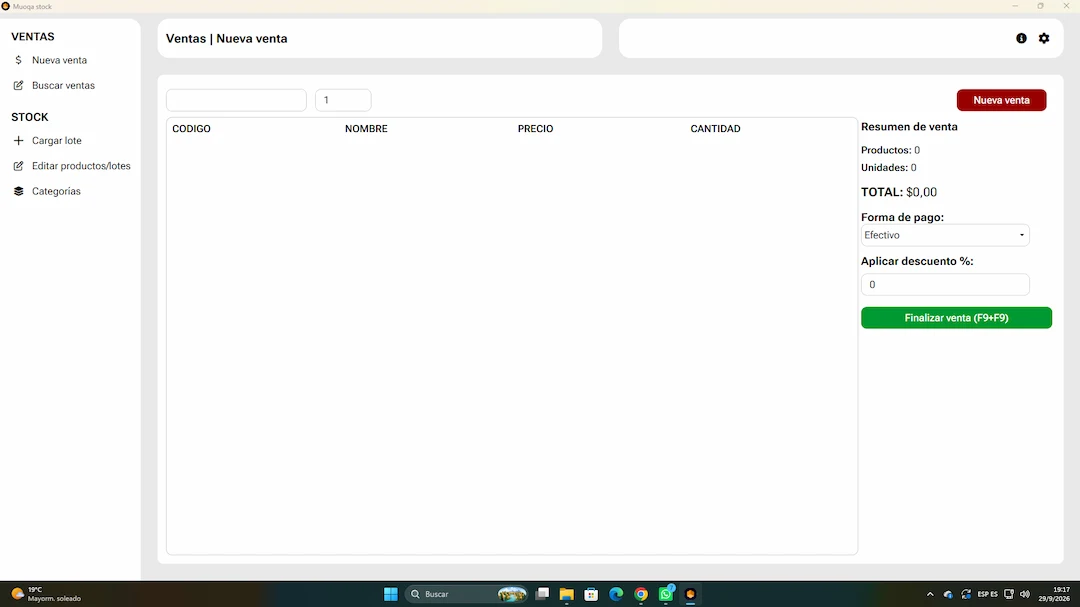
Task: Click Finalizar venta (F9+F9) button
Action: [x=956, y=318]
